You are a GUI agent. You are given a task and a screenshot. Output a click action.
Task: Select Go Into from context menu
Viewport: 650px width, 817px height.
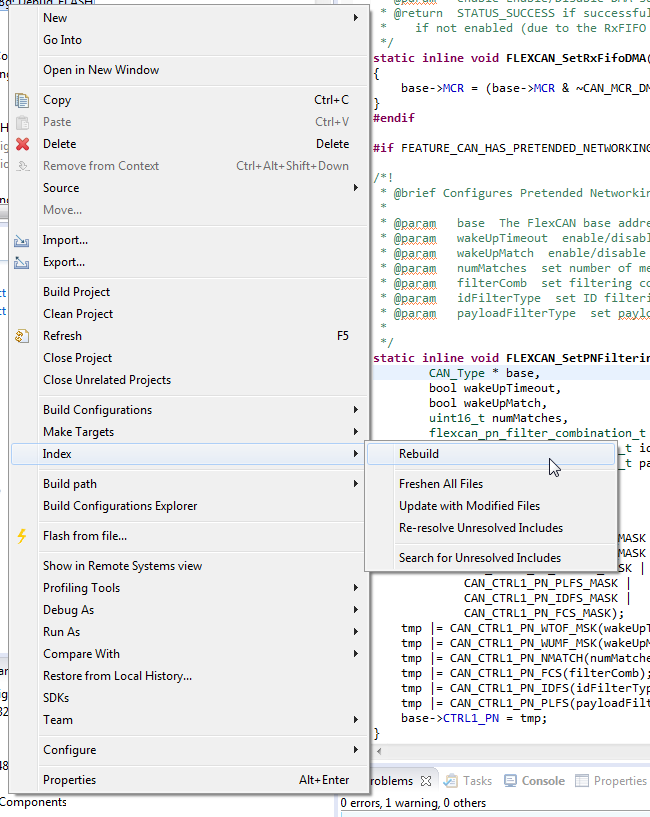189,40
